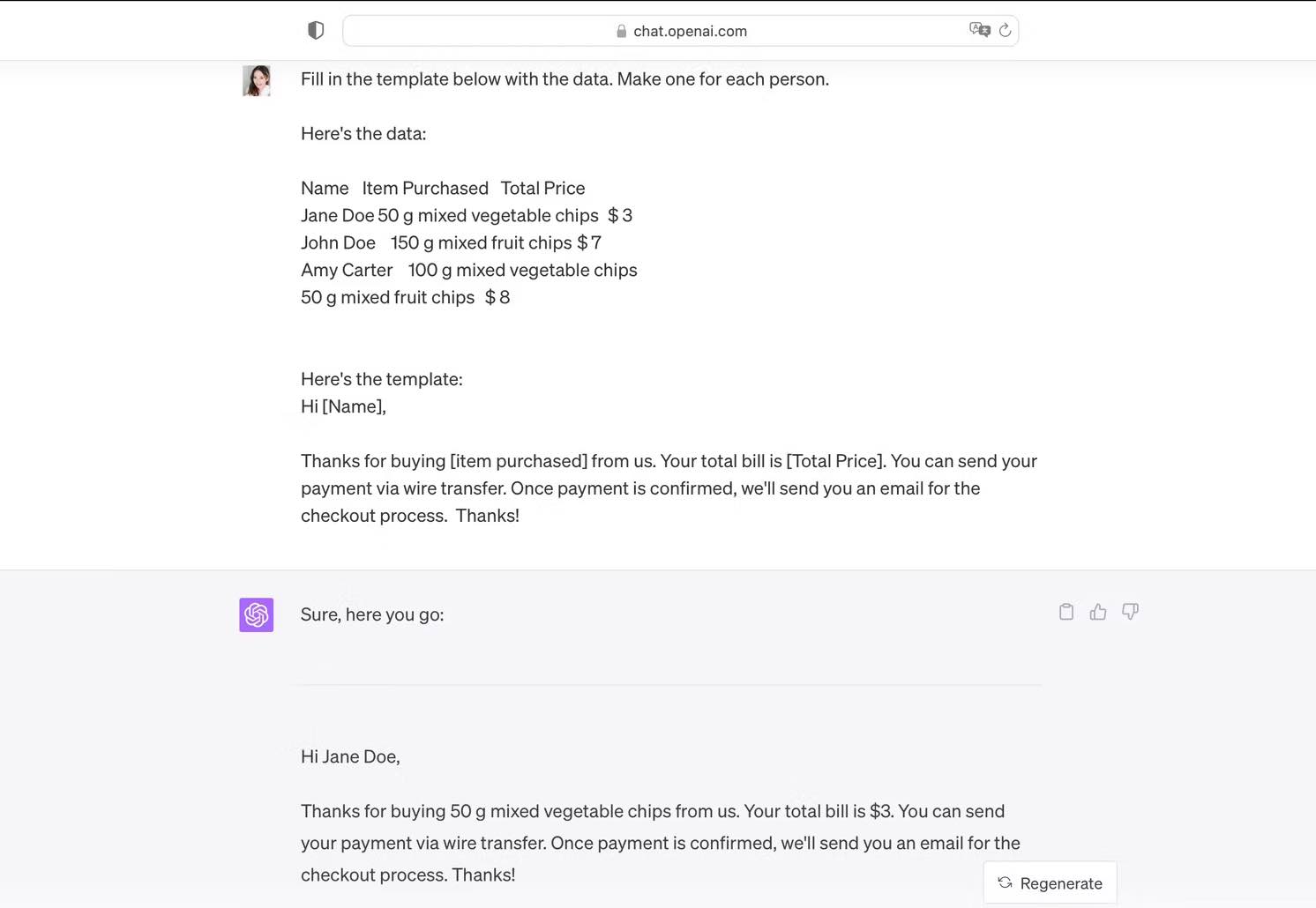Click the 'Here's the template:' line
The height and width of the screenshot is (908, 1316).
click(382, 379)
